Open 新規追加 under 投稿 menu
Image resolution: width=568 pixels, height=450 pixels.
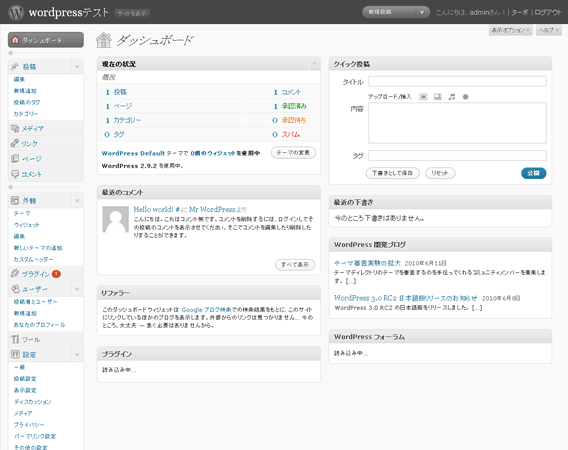click(x=25, y=91)
